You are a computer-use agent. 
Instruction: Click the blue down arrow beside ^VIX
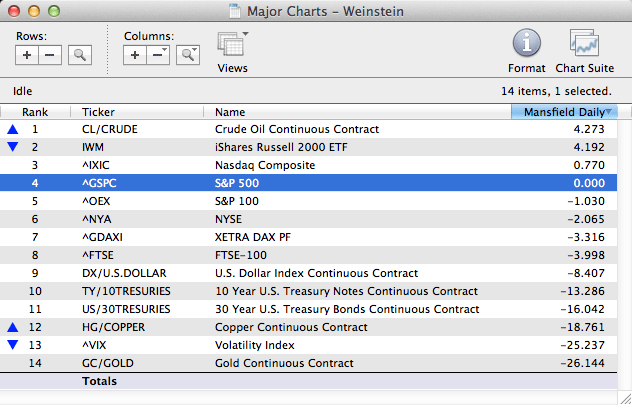(12, 345)
